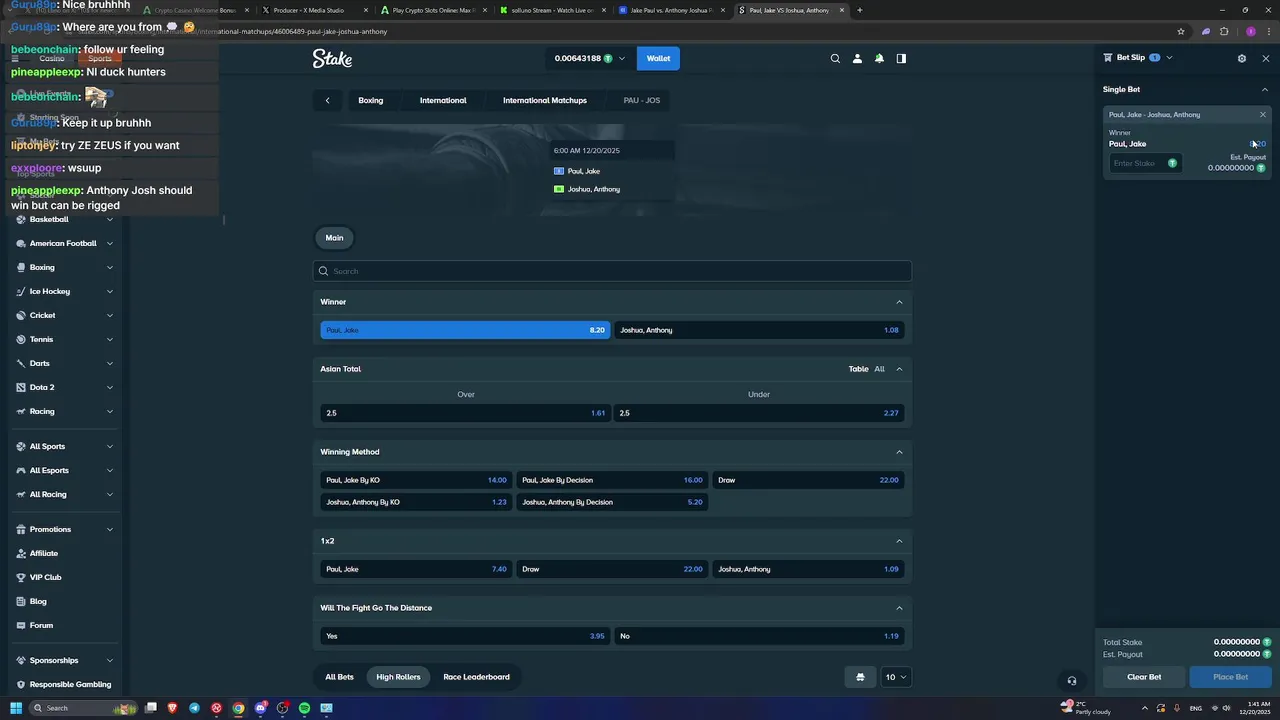
Task: Open a new browser tab
Action: [x=859, y=10]
